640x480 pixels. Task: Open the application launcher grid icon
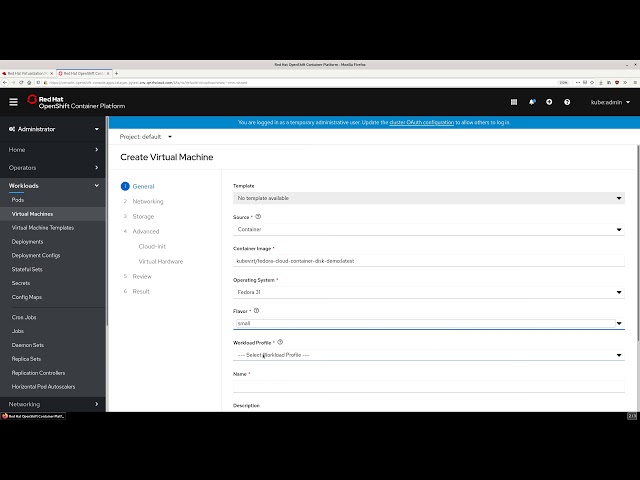(x=514, y=102)
